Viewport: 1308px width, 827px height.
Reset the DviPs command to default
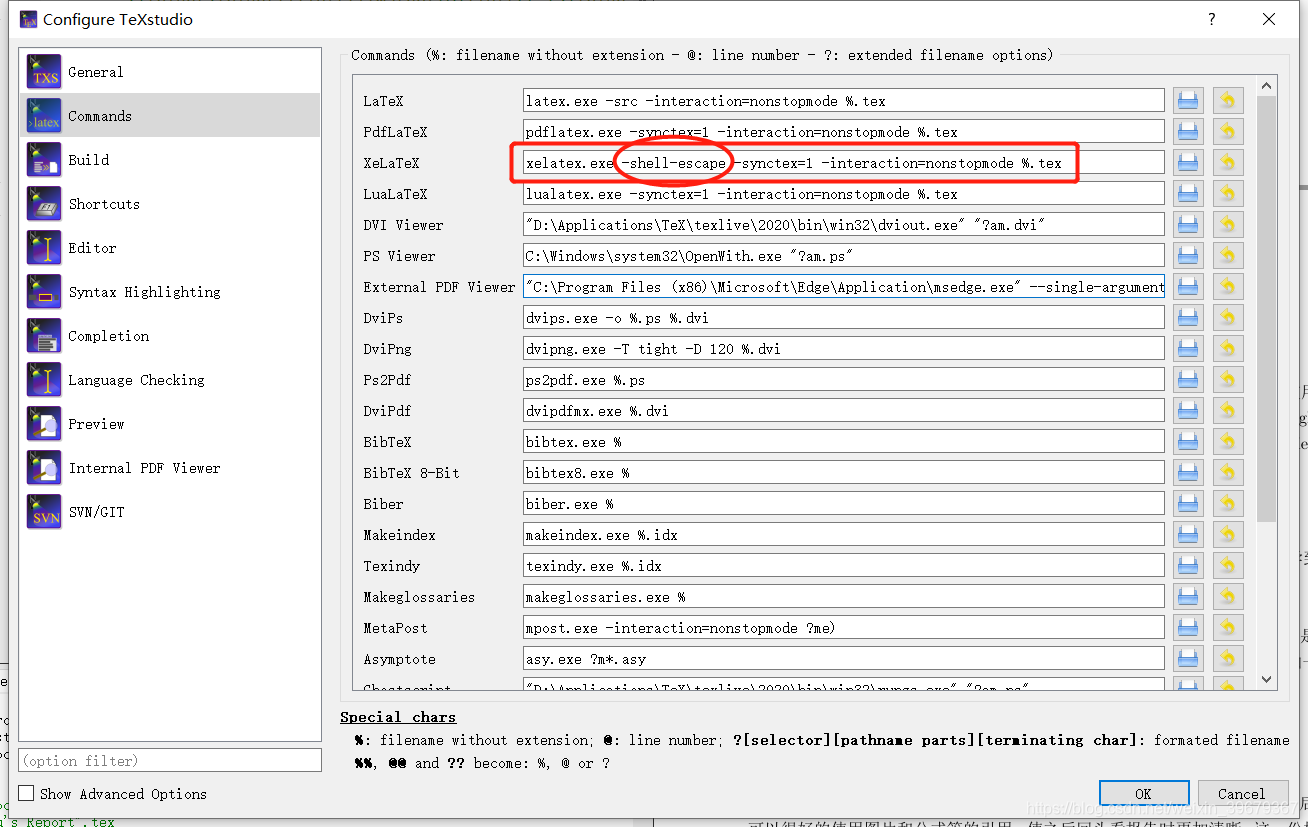pyautogui.click(x=1227, y=317)
